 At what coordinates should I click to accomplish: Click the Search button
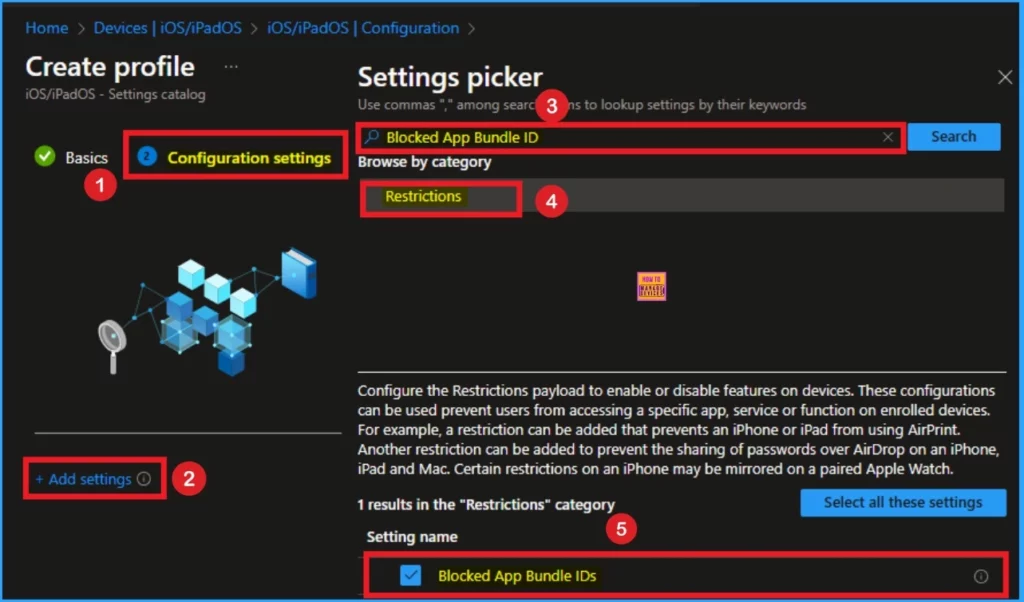pyautogui.click(x=953, y=136)
